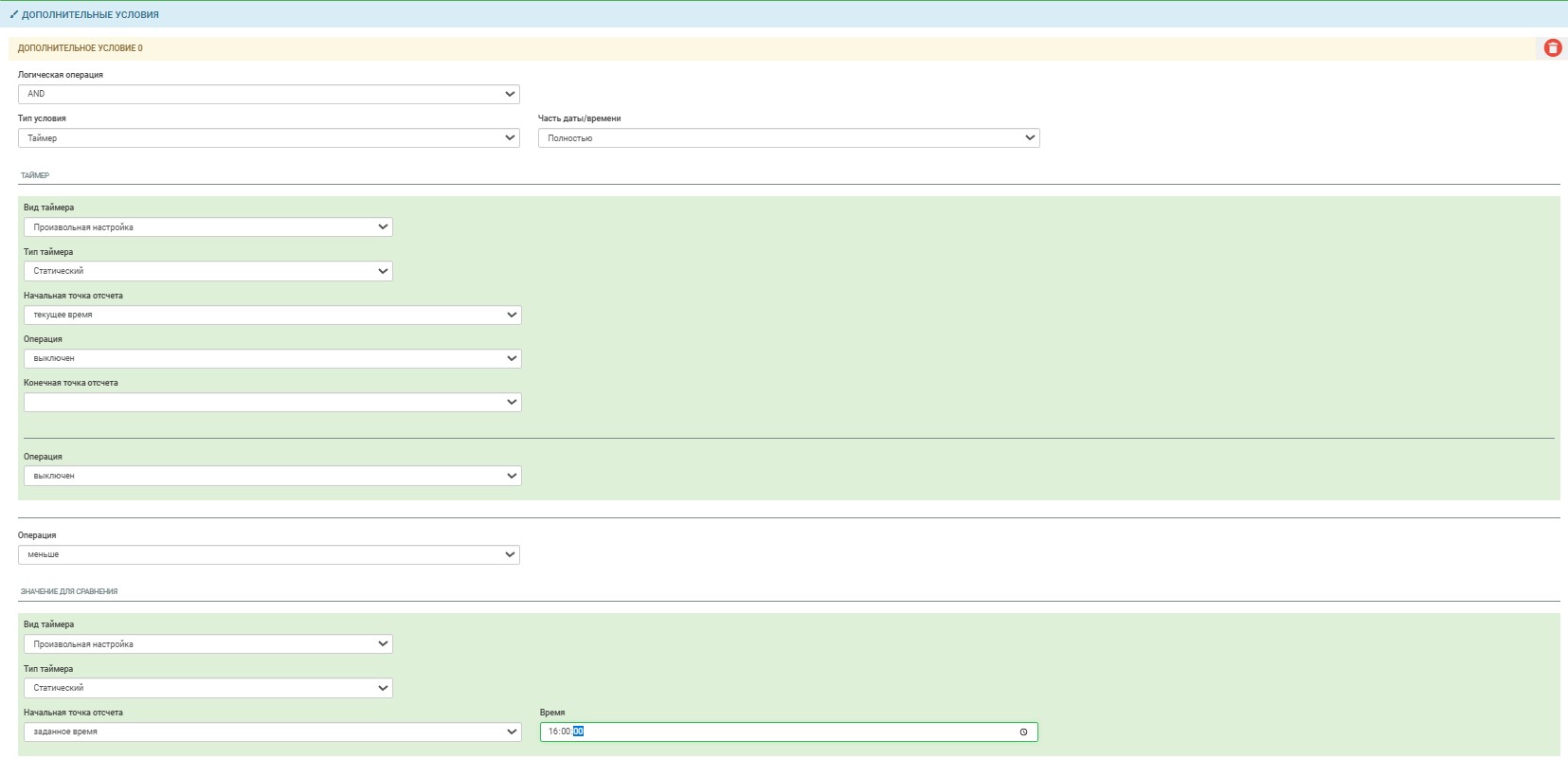Click the pencil icon beside Дополнительные условия
The height and width of the screenshot is (777, 1568).
point(14,15)
